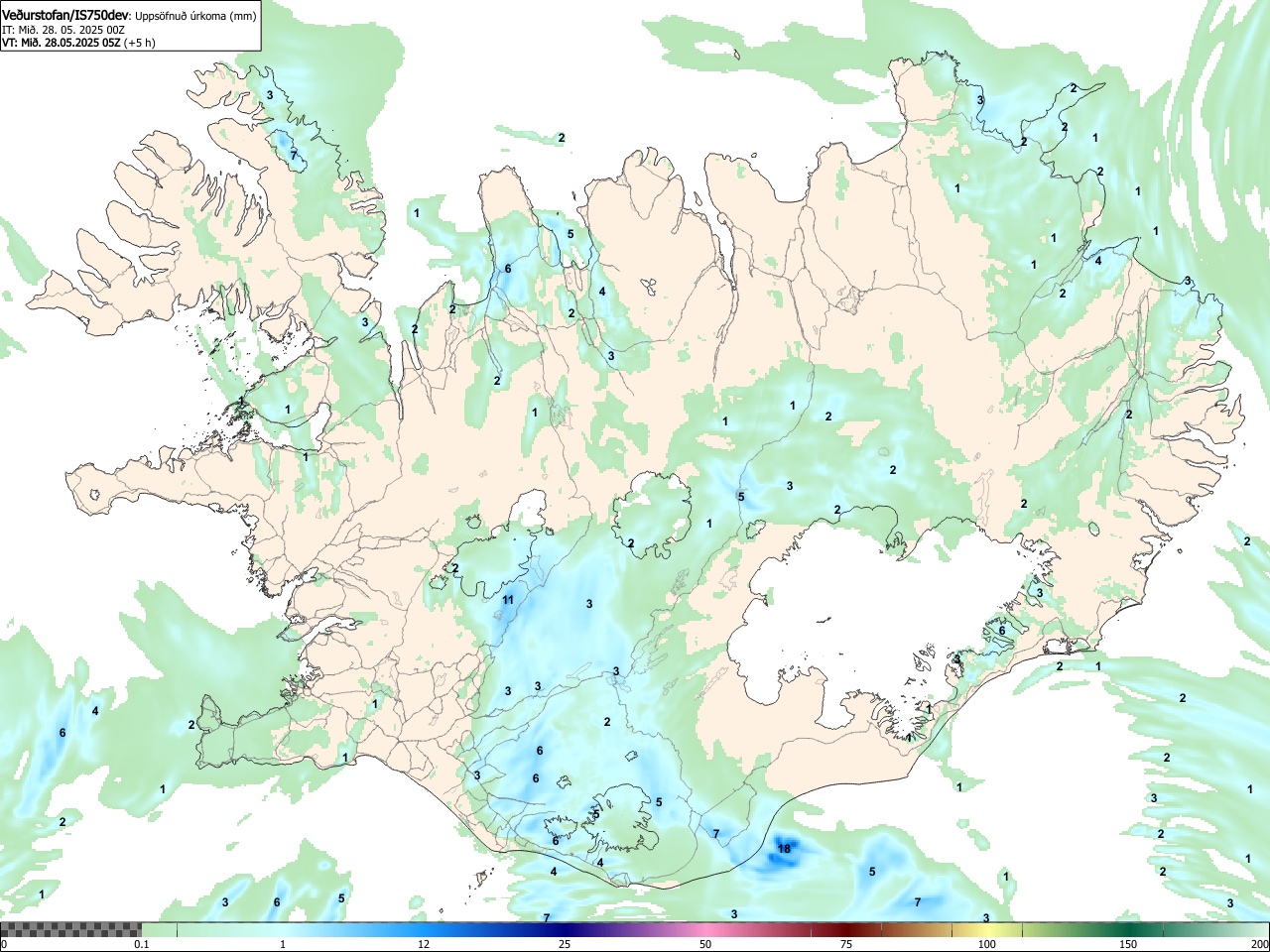This screenshot has height=952, width=1270.
Task: Click the 200 label on the legend
Action: [1259, 944]
